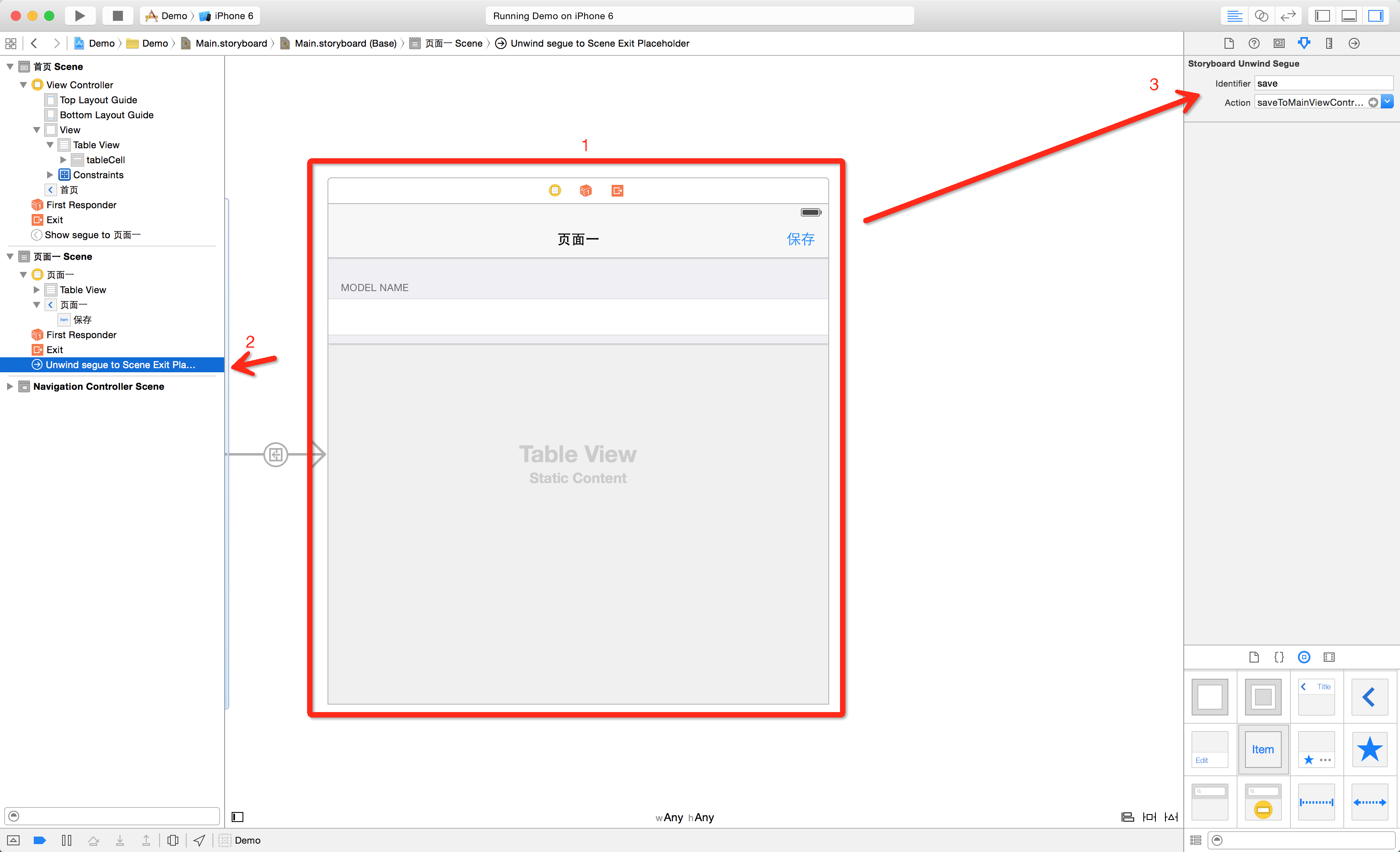Select Unwind segue to Scene Exit row

pos(112,365)
